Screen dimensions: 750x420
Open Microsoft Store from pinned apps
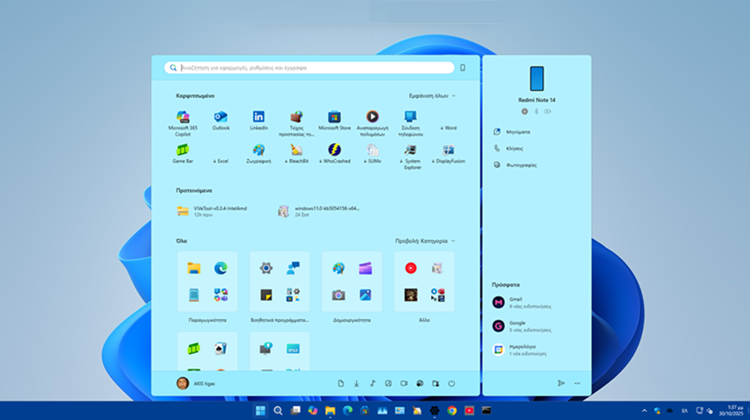click(x=334, y=121)
